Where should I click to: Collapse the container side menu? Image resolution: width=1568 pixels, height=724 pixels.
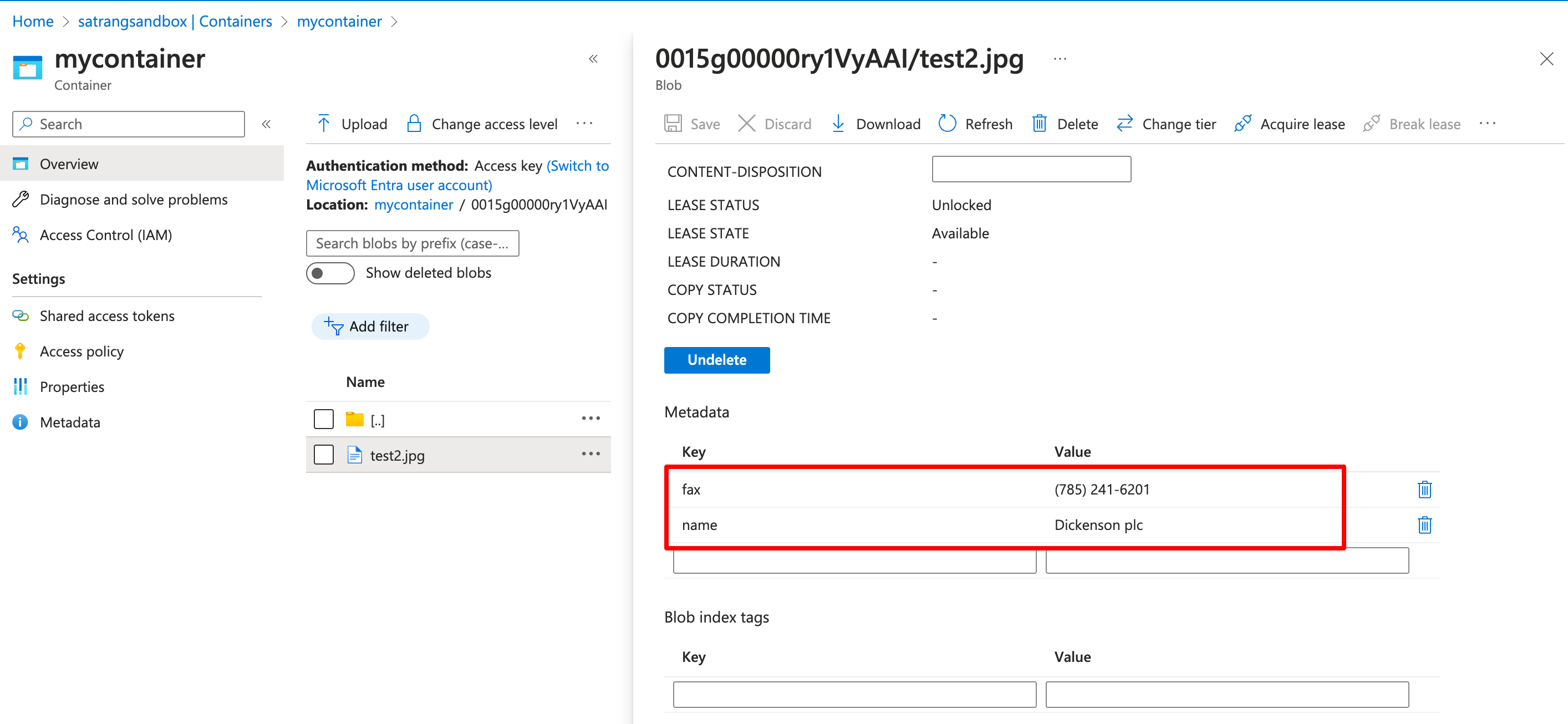pos(266,124)
